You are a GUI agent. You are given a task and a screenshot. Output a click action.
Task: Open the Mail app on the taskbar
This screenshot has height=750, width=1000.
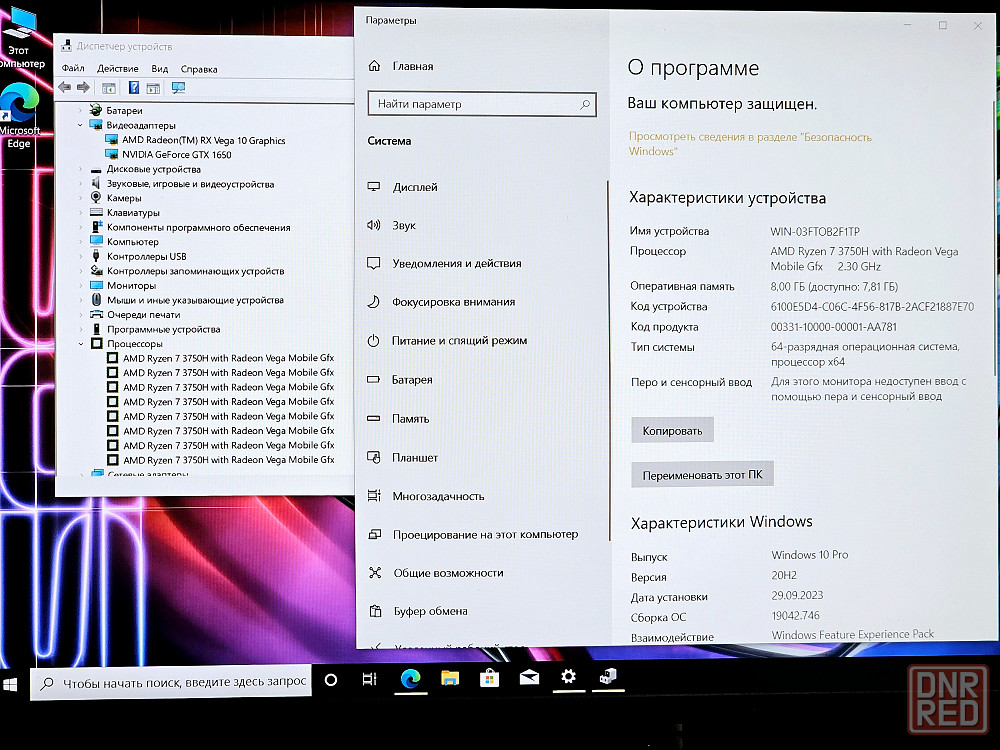(x=529, y=677)
